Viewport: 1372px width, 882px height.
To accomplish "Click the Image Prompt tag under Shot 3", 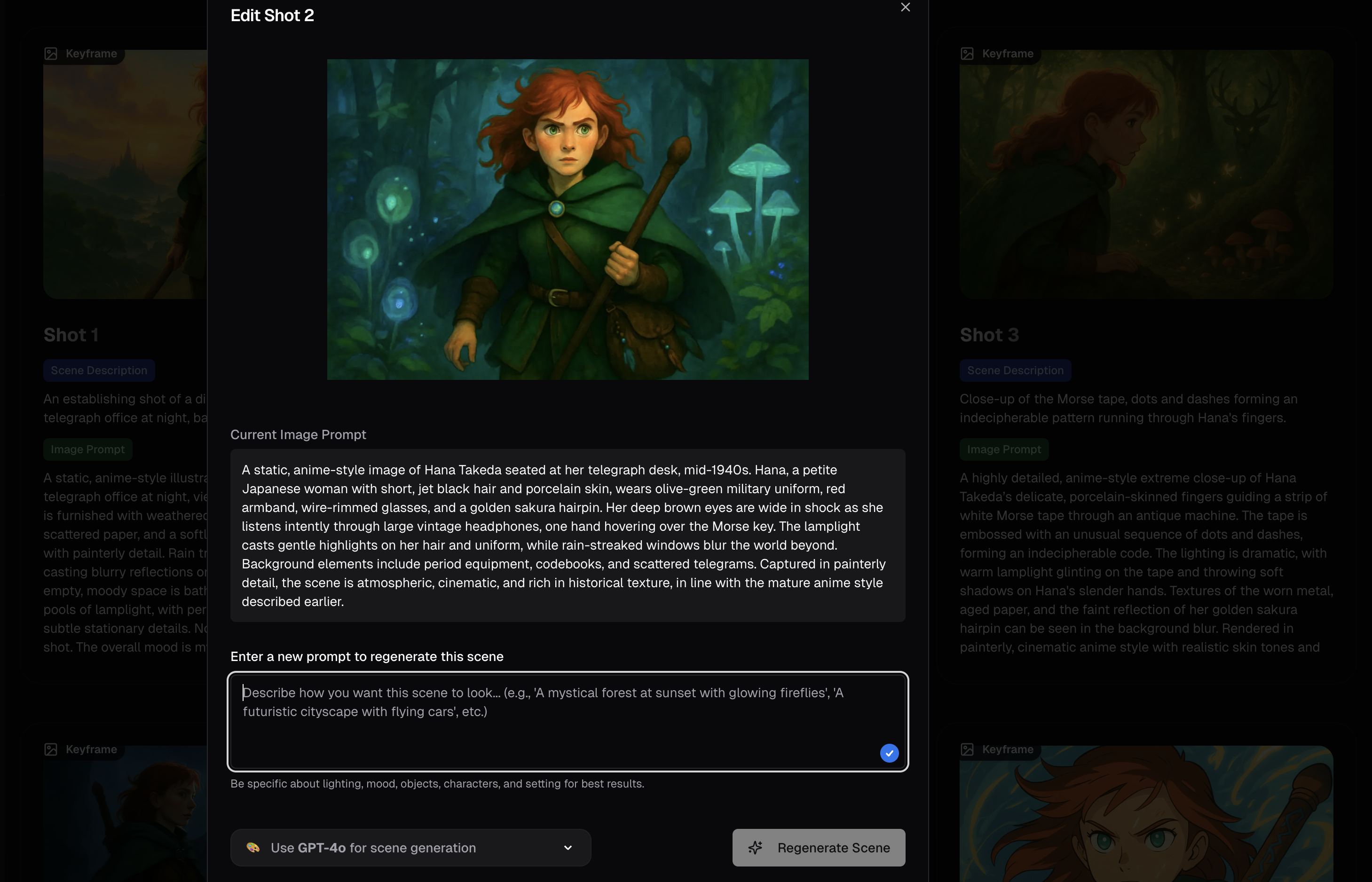I will pos(1004,449).
